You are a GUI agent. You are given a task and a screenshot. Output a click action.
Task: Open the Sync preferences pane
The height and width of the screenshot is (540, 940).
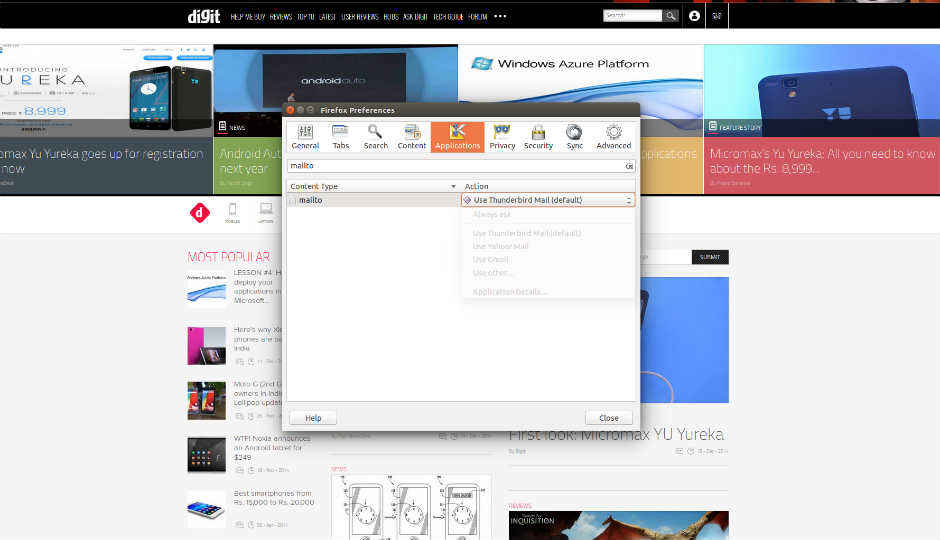(574, 137)
